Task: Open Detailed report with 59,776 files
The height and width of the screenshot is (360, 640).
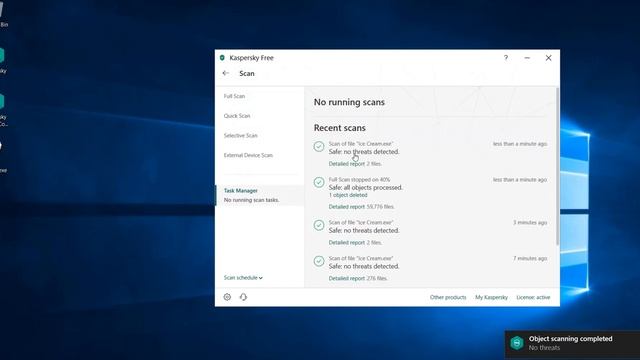Action: (x=347, y=207)
